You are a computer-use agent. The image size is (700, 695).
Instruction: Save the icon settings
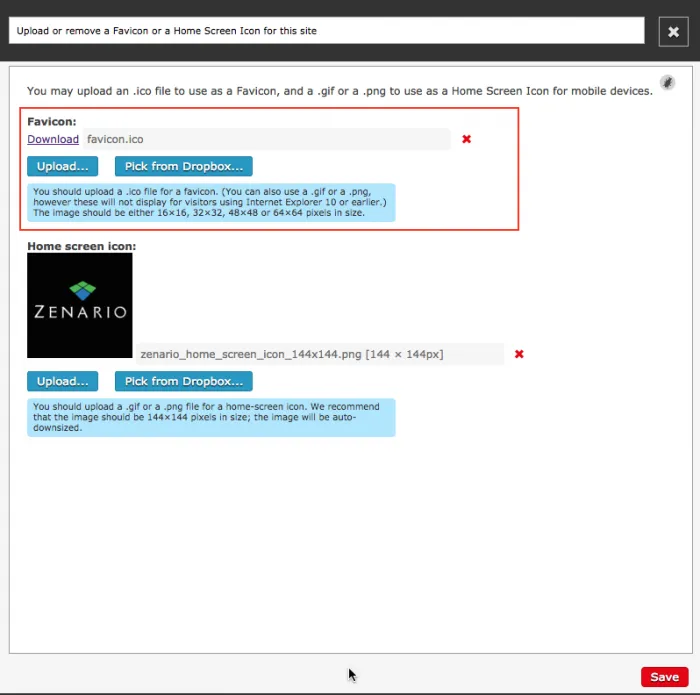[x=664, y=677]
